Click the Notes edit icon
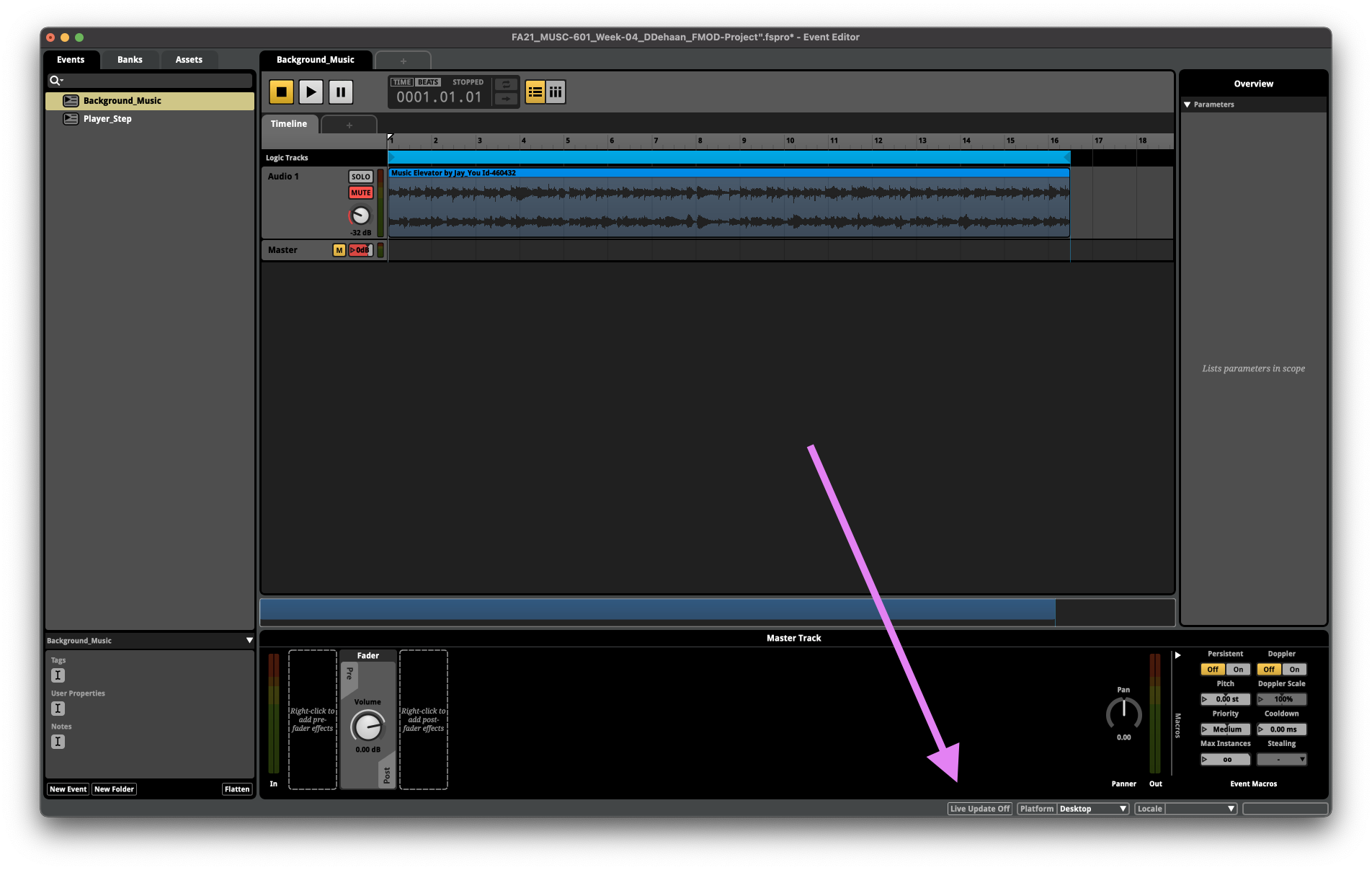 pos(58,742)
